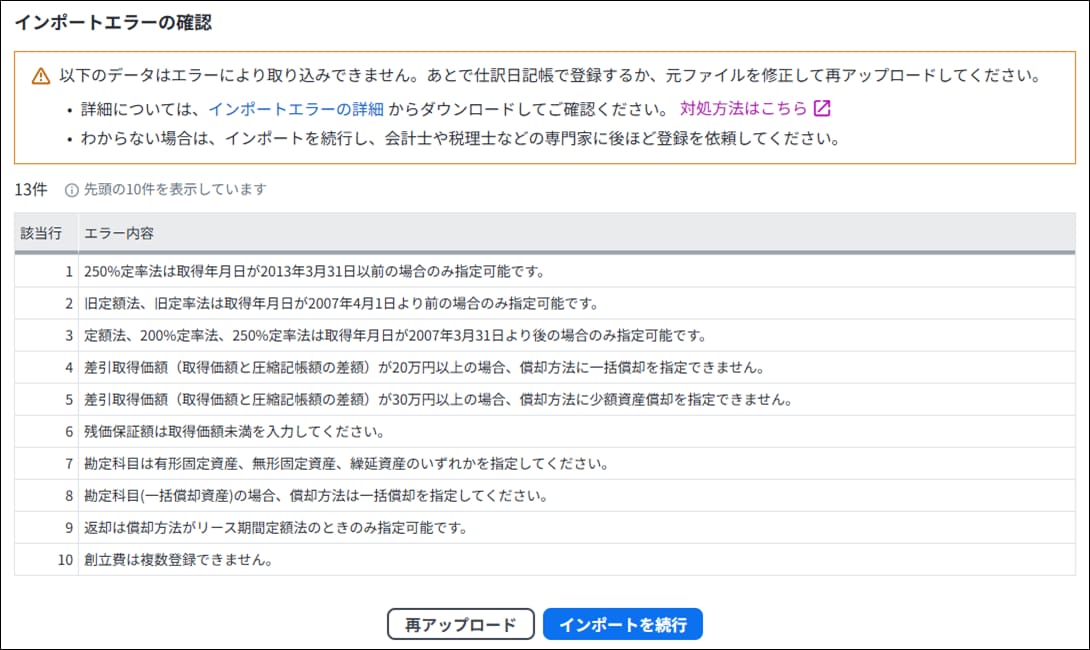The width and height of the screenshot is (1090, 650).
Task: Select row 3 about 定額法 and 200%定率法
Action: [x=545, y=335]
